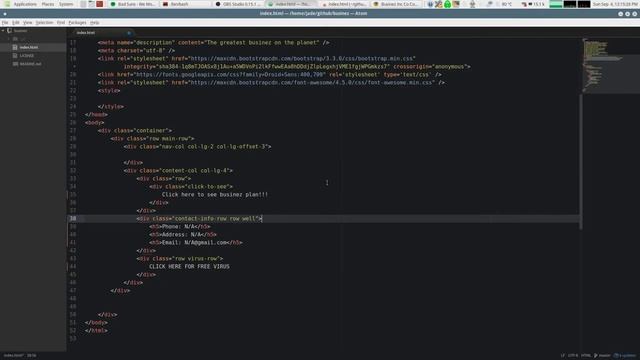This screenshot has height=360, width=640.
Task: Click the div class="container" line
Action: pos(135,131)
